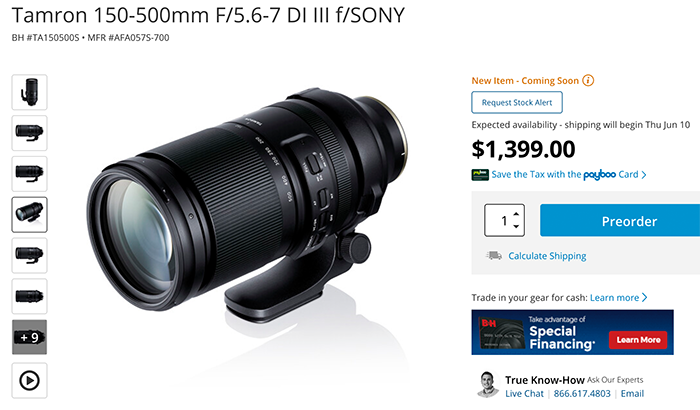700x410 pixels.
Task: Click the Preorder button
Action: 620,221
